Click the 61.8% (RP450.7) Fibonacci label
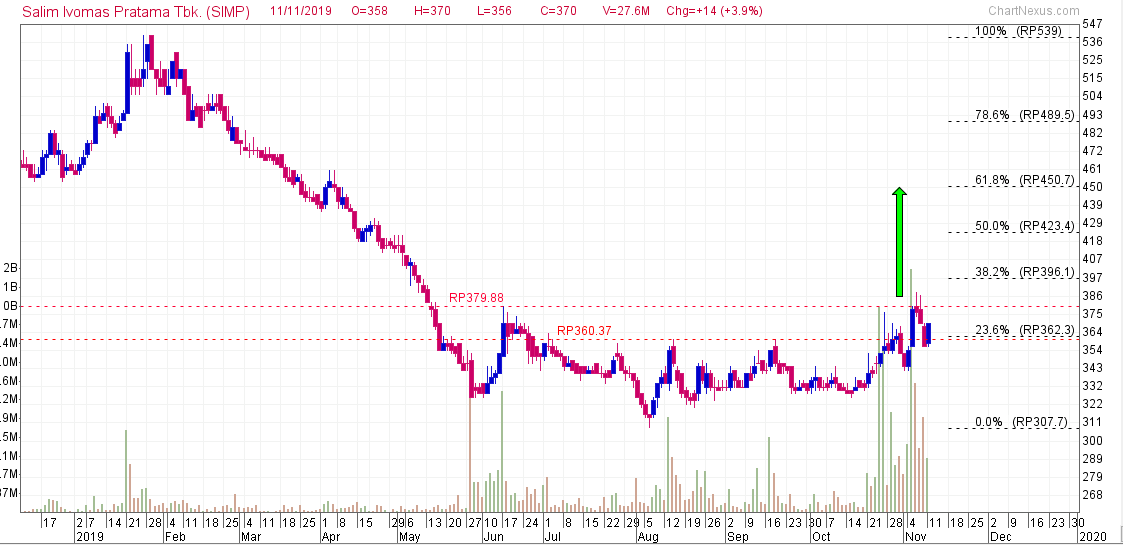 point(1024,180)
